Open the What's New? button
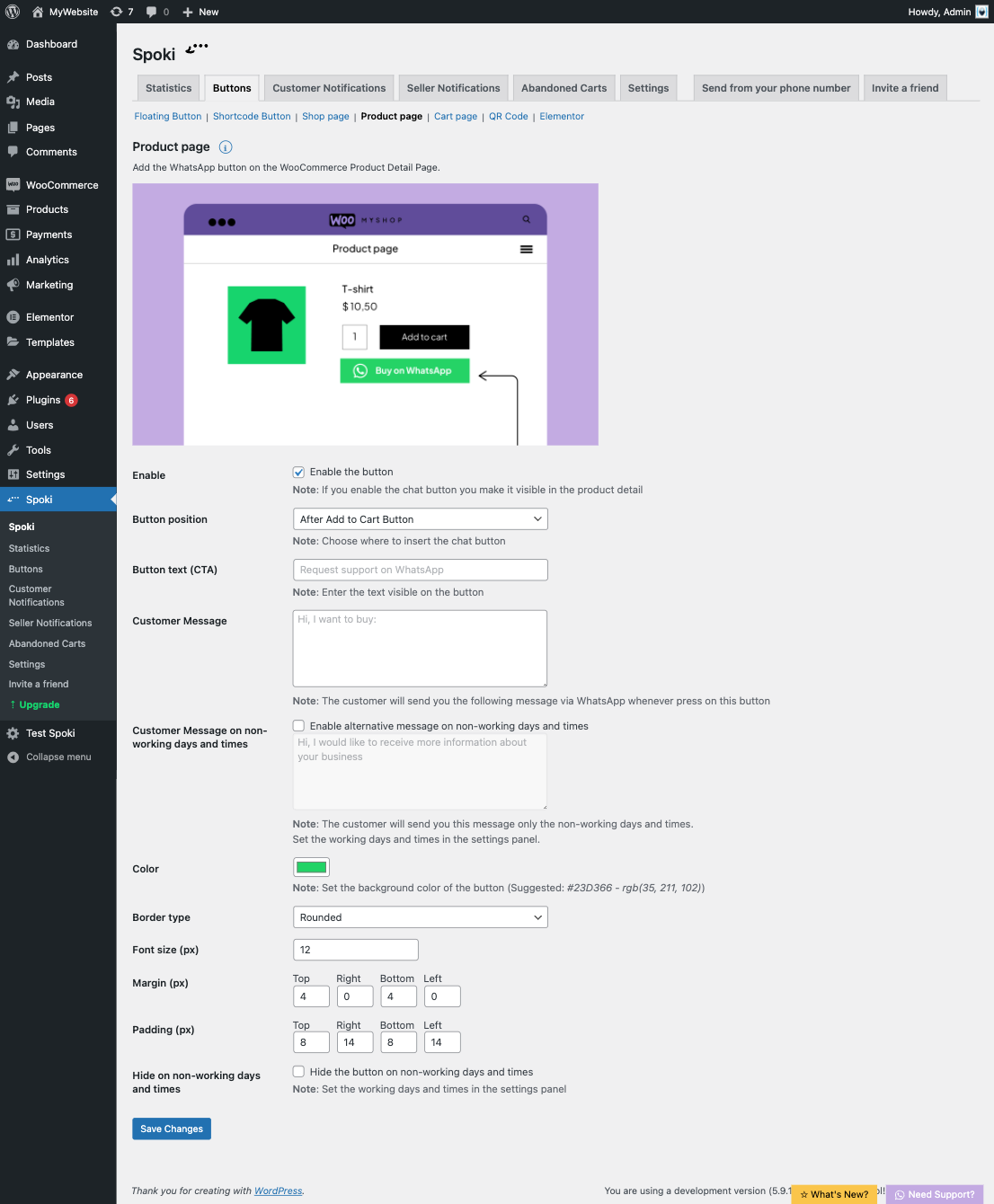 point(834,1194)
